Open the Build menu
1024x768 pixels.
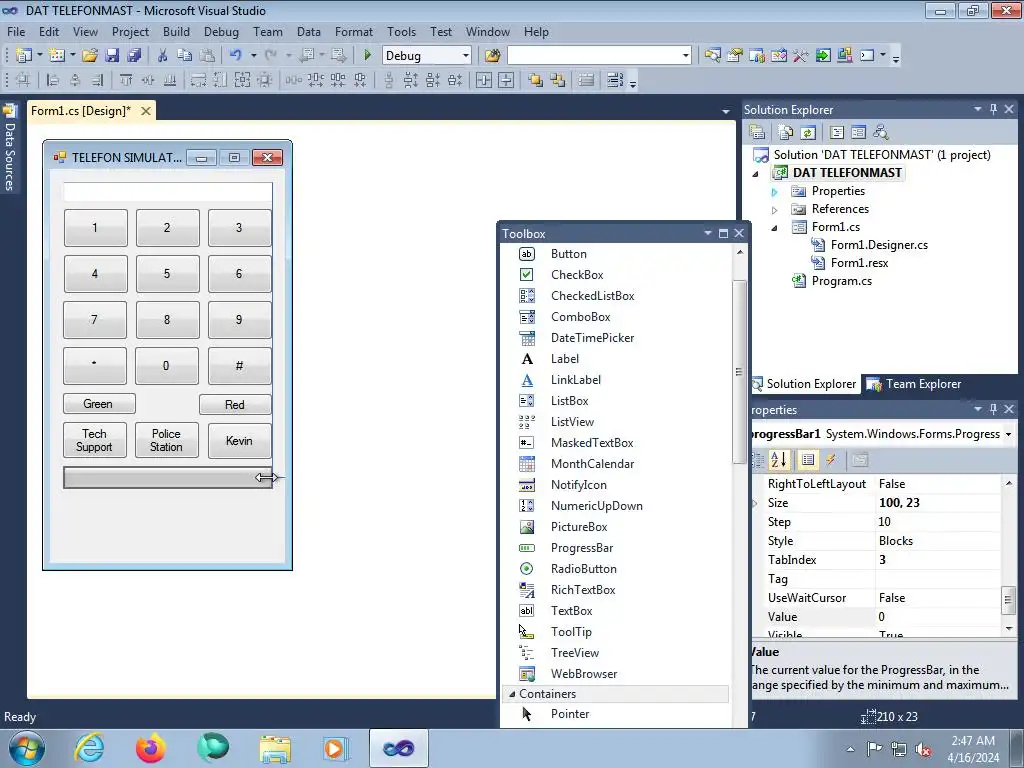coord(176,31)
